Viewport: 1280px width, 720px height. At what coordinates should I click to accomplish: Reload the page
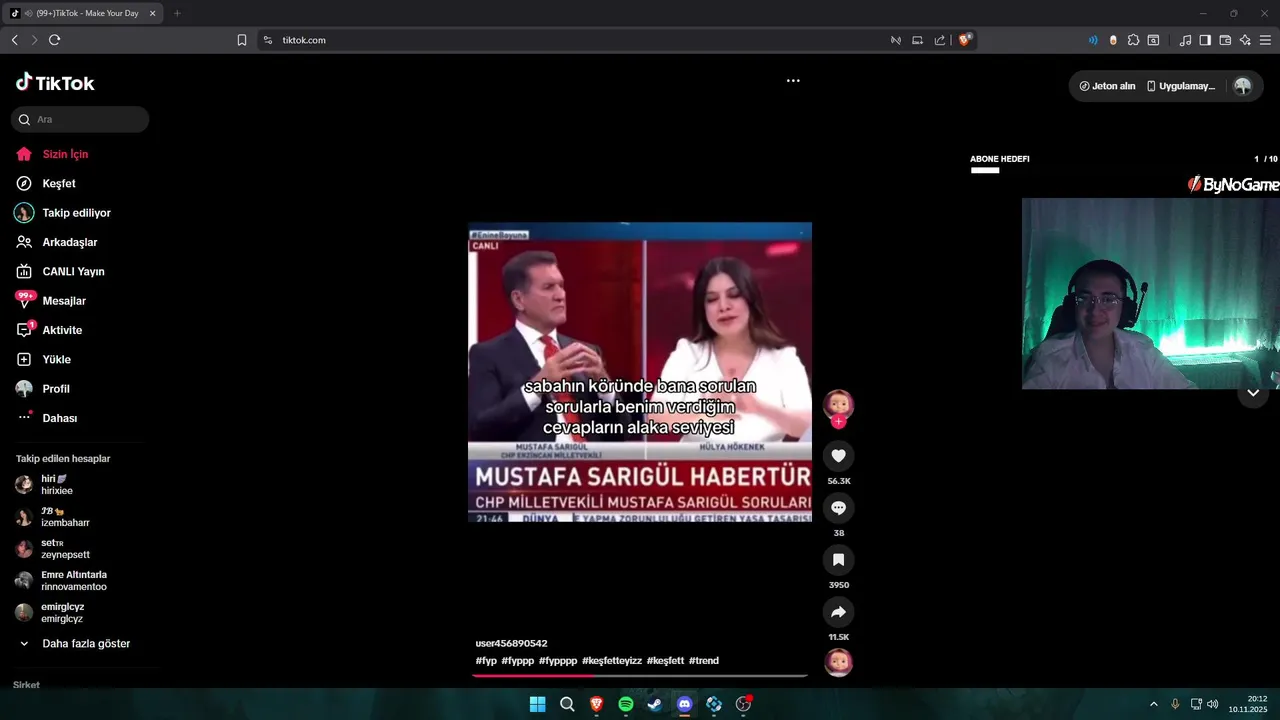point(55,40)
